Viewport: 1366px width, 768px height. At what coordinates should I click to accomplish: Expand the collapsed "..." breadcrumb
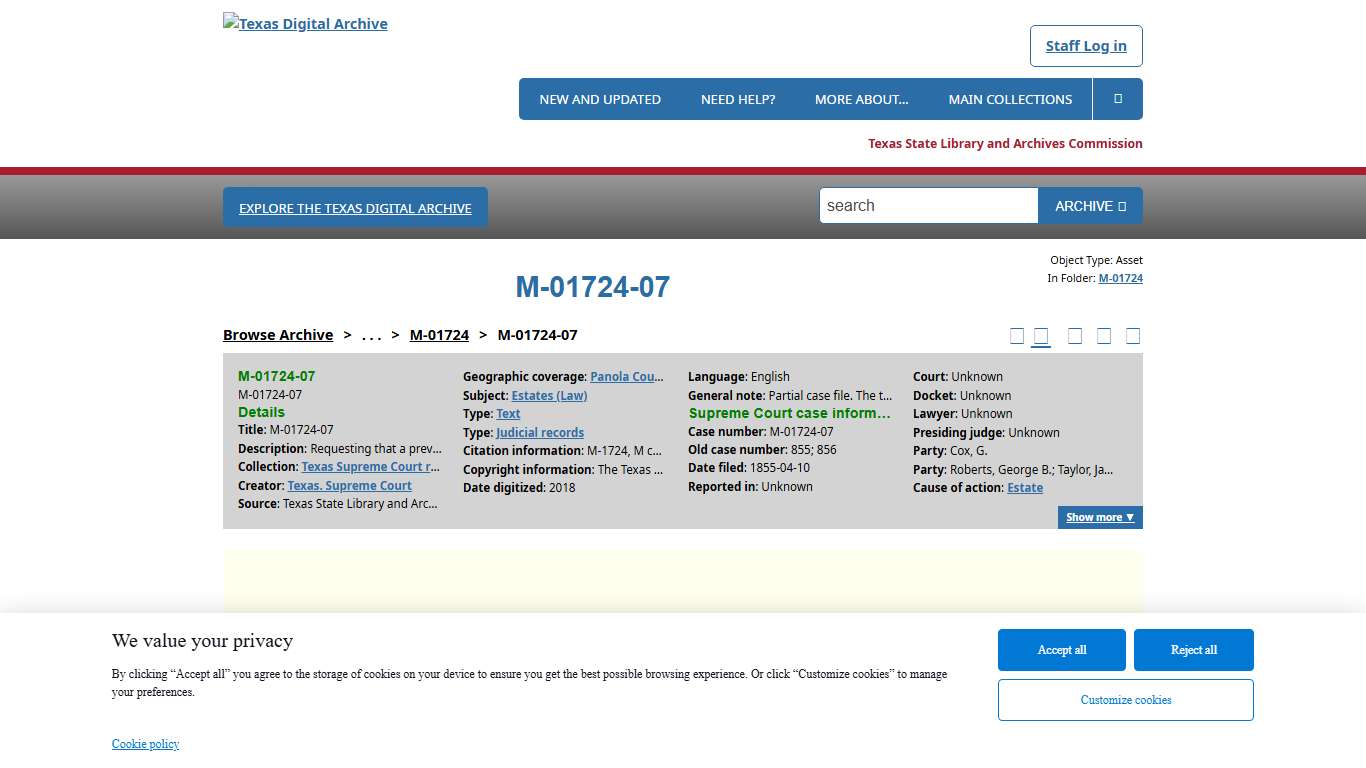click(x=371, y=335)
